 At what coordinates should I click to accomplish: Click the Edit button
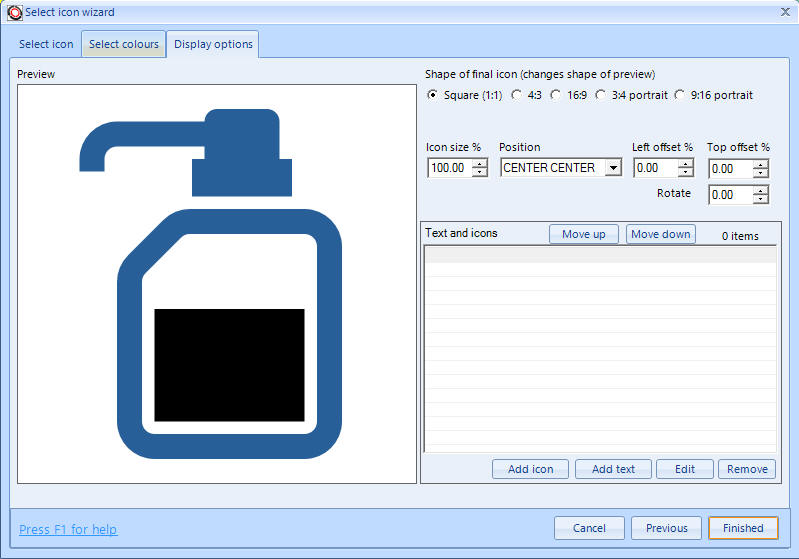(685, 469)
